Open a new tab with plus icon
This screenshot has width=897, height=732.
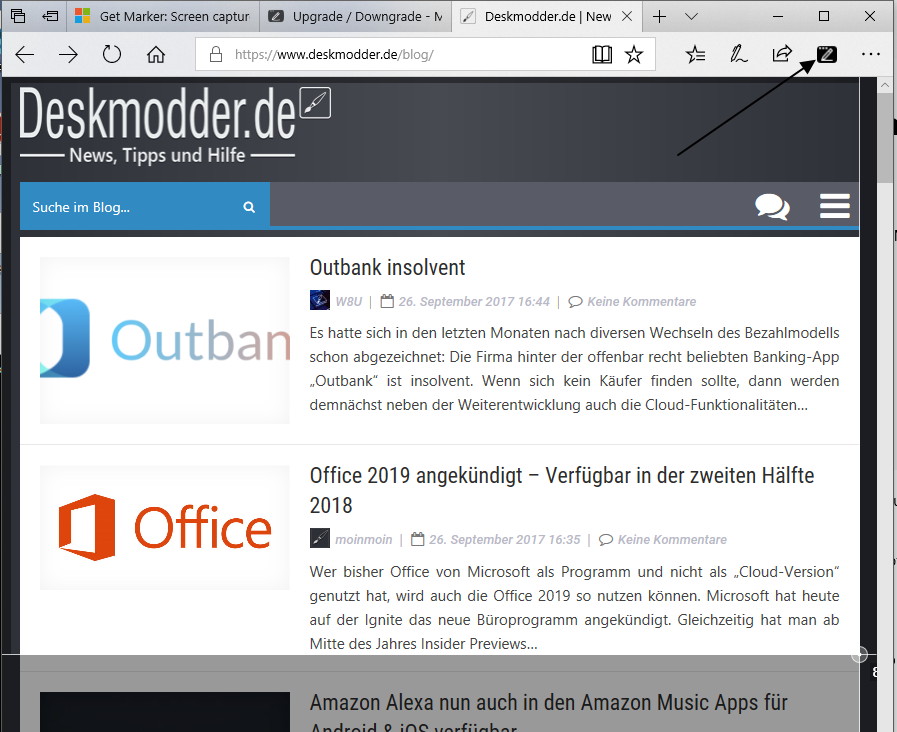click(660, 17)
